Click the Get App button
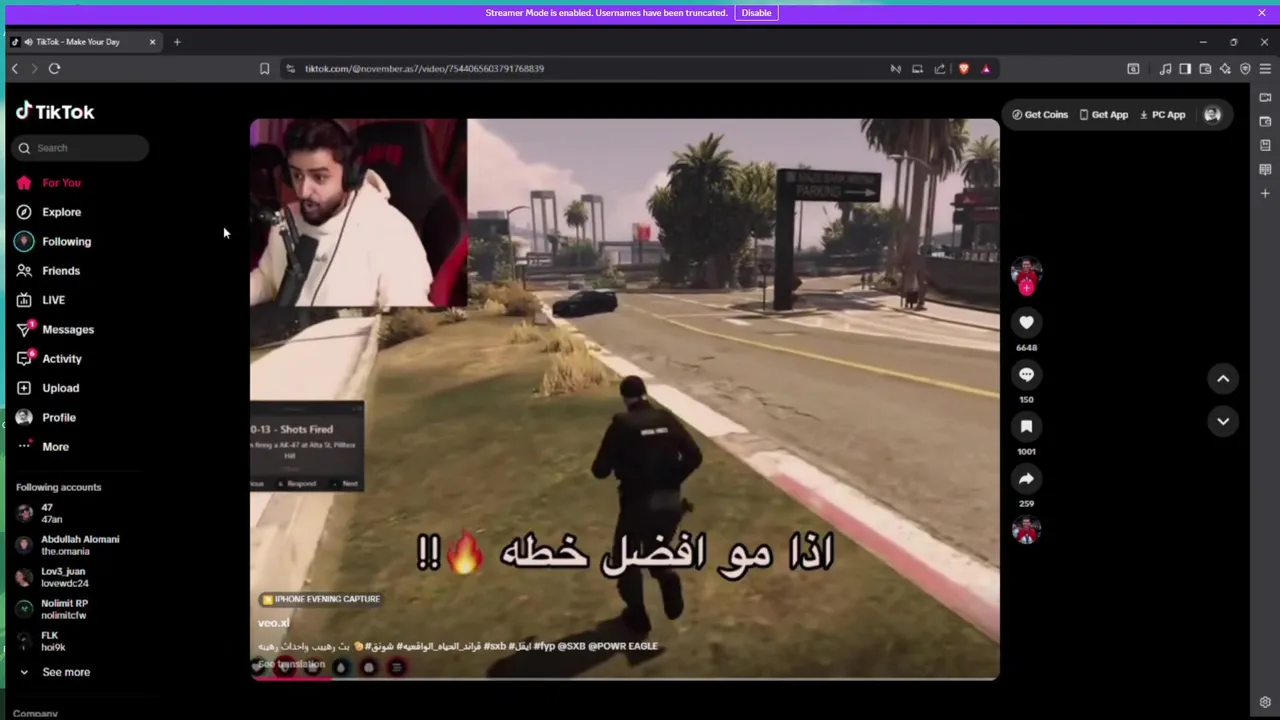Viewport: 1280px width, 720px height. tap(1104, 115)
